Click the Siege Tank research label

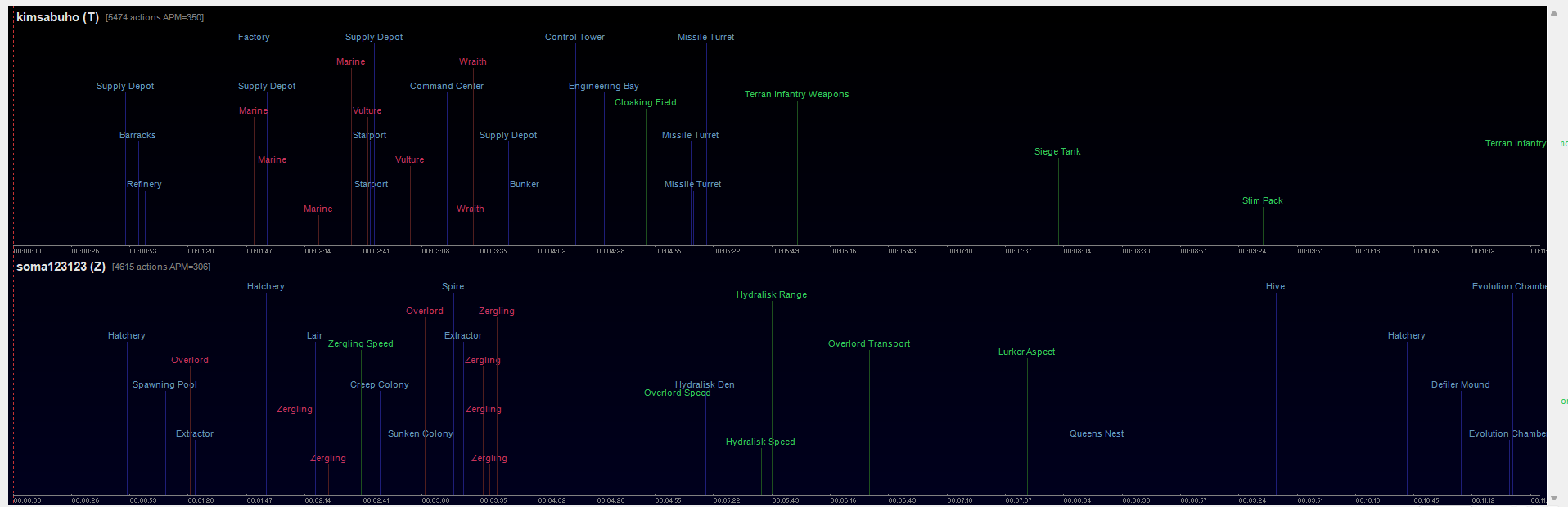click(x=1057, y=151)
